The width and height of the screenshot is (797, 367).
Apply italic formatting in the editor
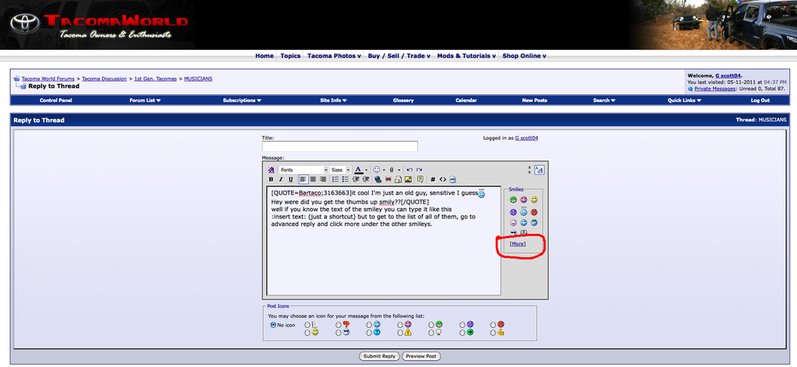[x=281, y=179]
